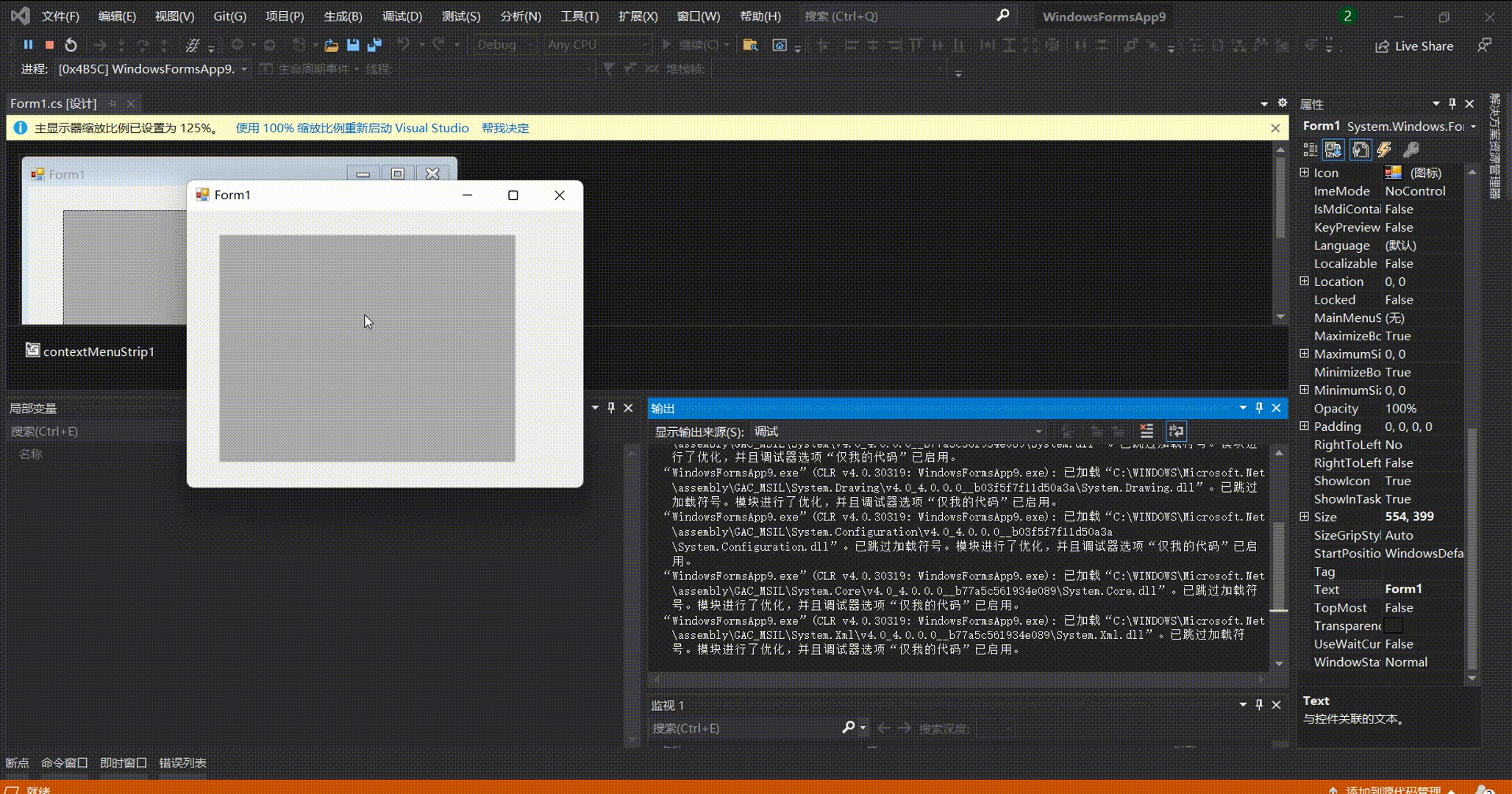Image resolution: width=1512 pixels, height=794 pixels.
Task: Toggle Word Wrap in the Output panel
Action: coord(1176,432)
